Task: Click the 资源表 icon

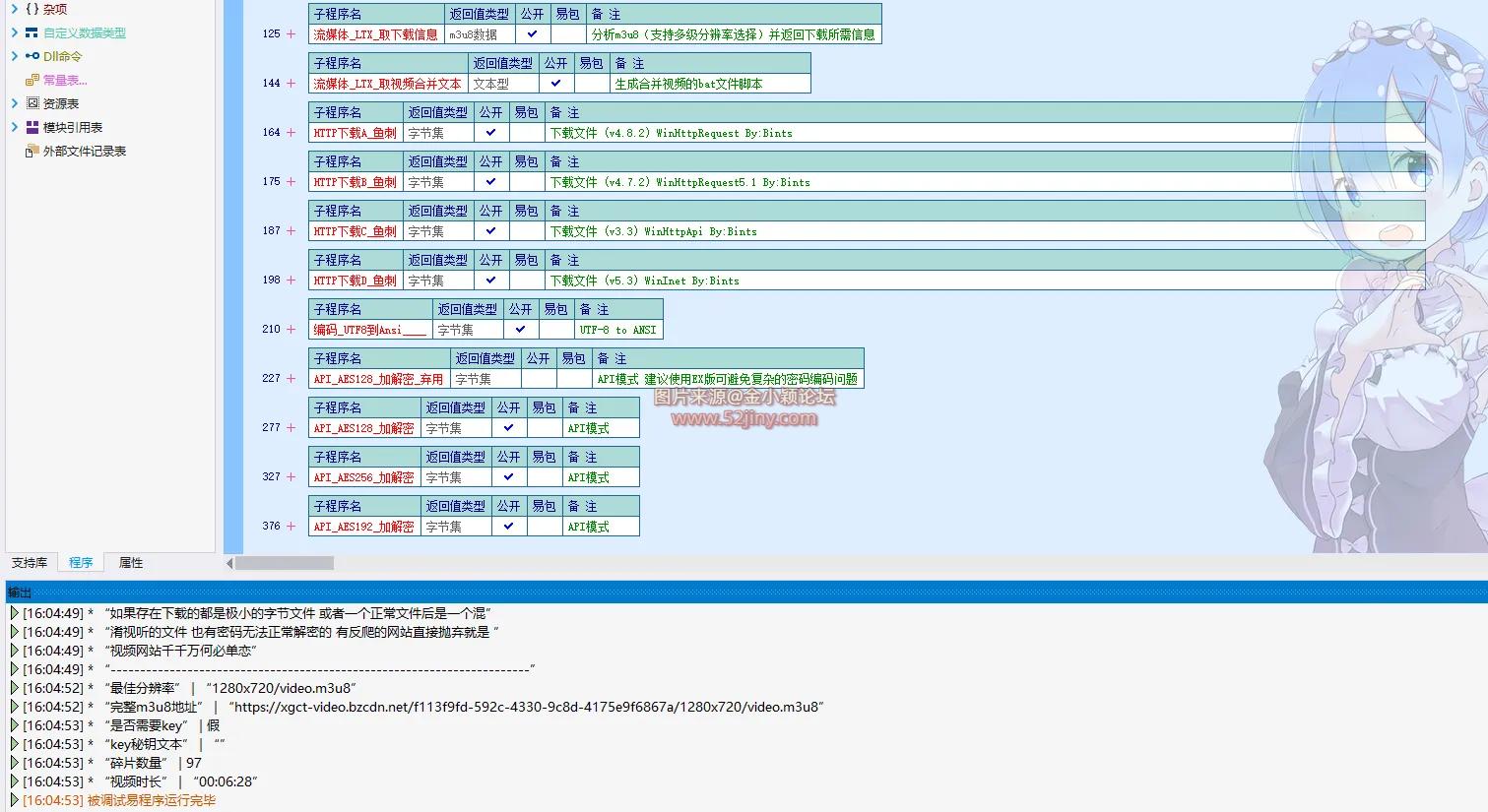Action: tap(32, 103)
